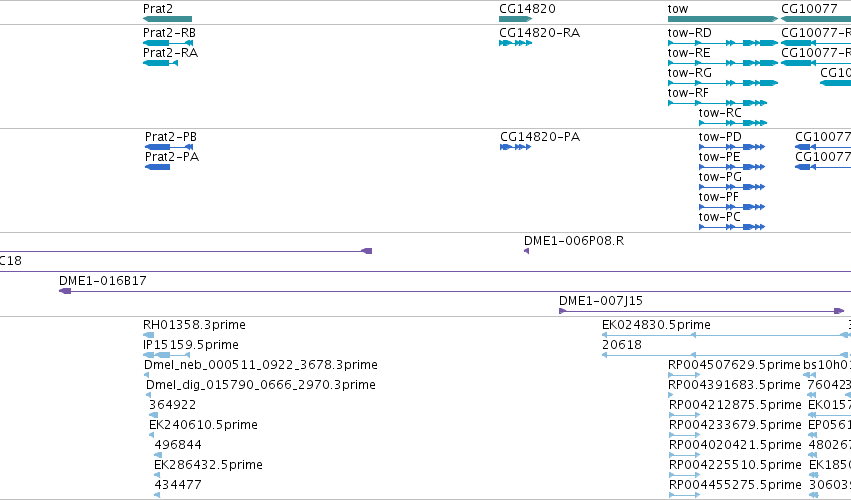This screenshot has width=851, height=500.
Task: Select the Prat2-RB transcript label
Action: coord(169,33)
